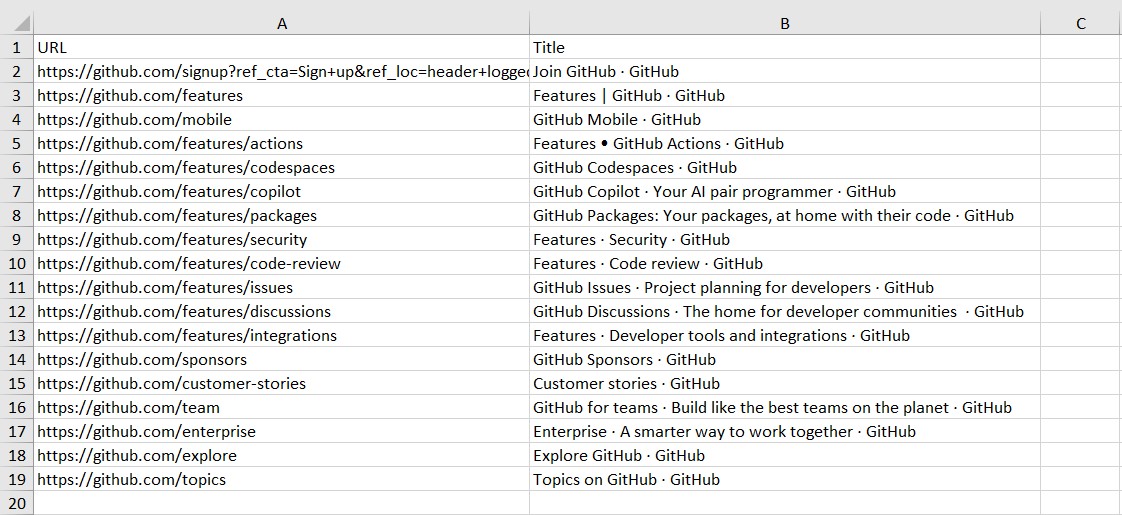
Task: Select the github.com/mobile URL cell
Action: [282, 119]
